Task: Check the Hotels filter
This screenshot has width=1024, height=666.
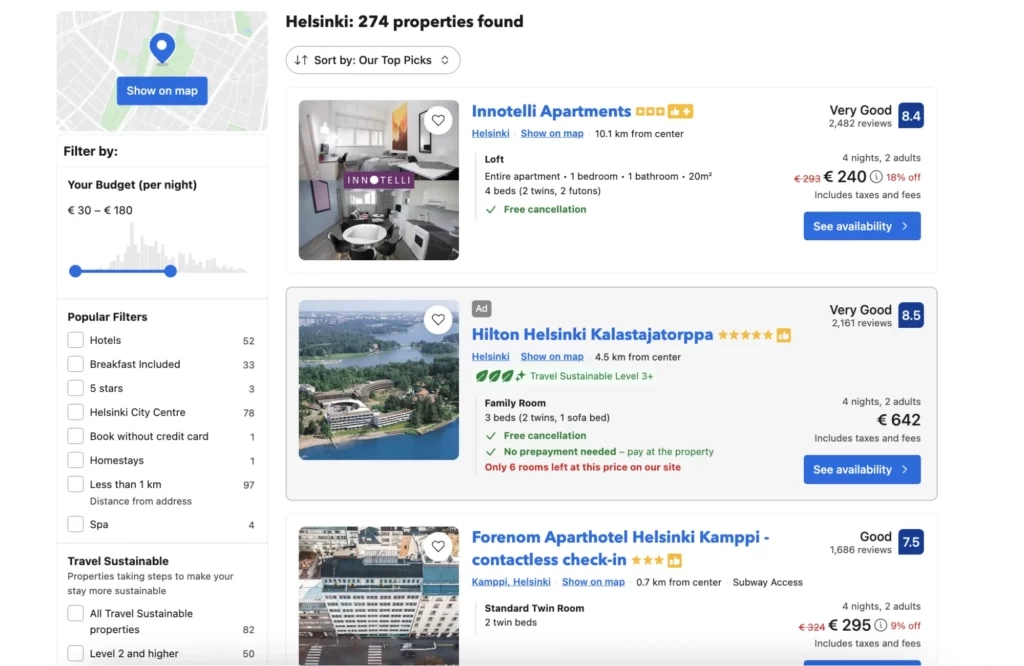Action: point(76,340)
